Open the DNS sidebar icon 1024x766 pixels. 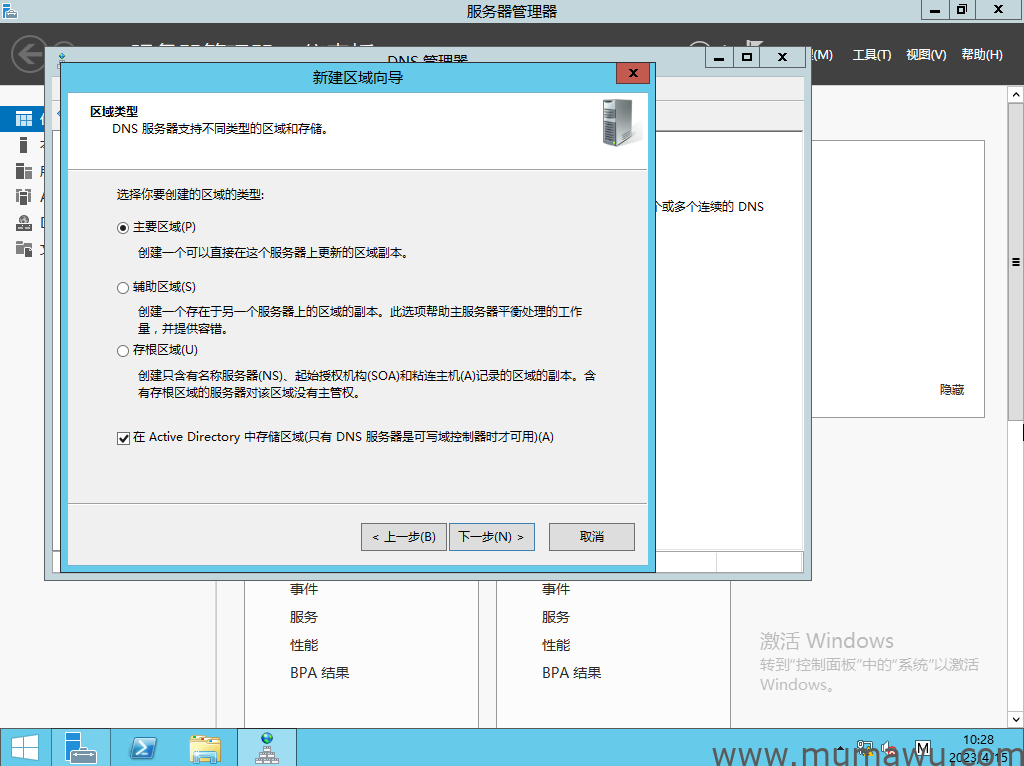[22, 223]
